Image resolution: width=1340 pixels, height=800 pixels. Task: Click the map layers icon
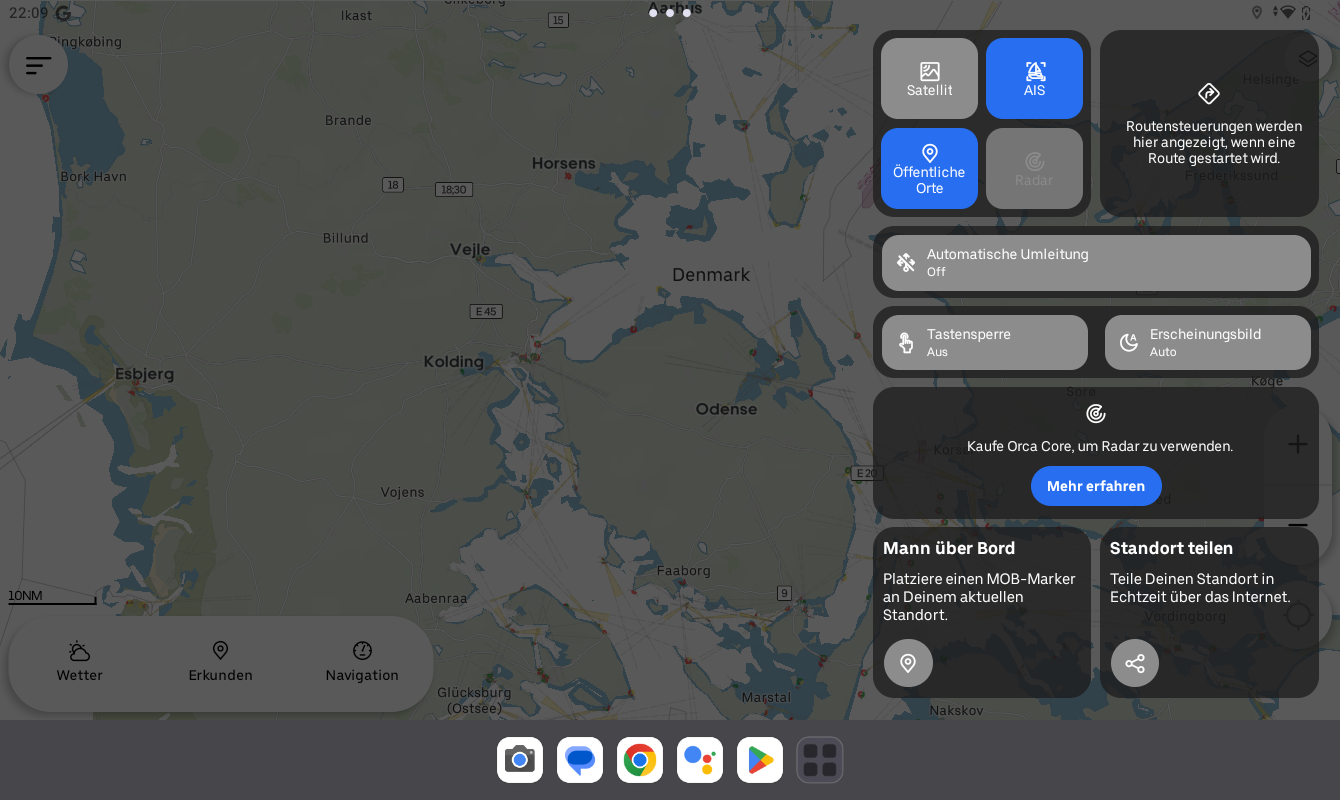1307,58
